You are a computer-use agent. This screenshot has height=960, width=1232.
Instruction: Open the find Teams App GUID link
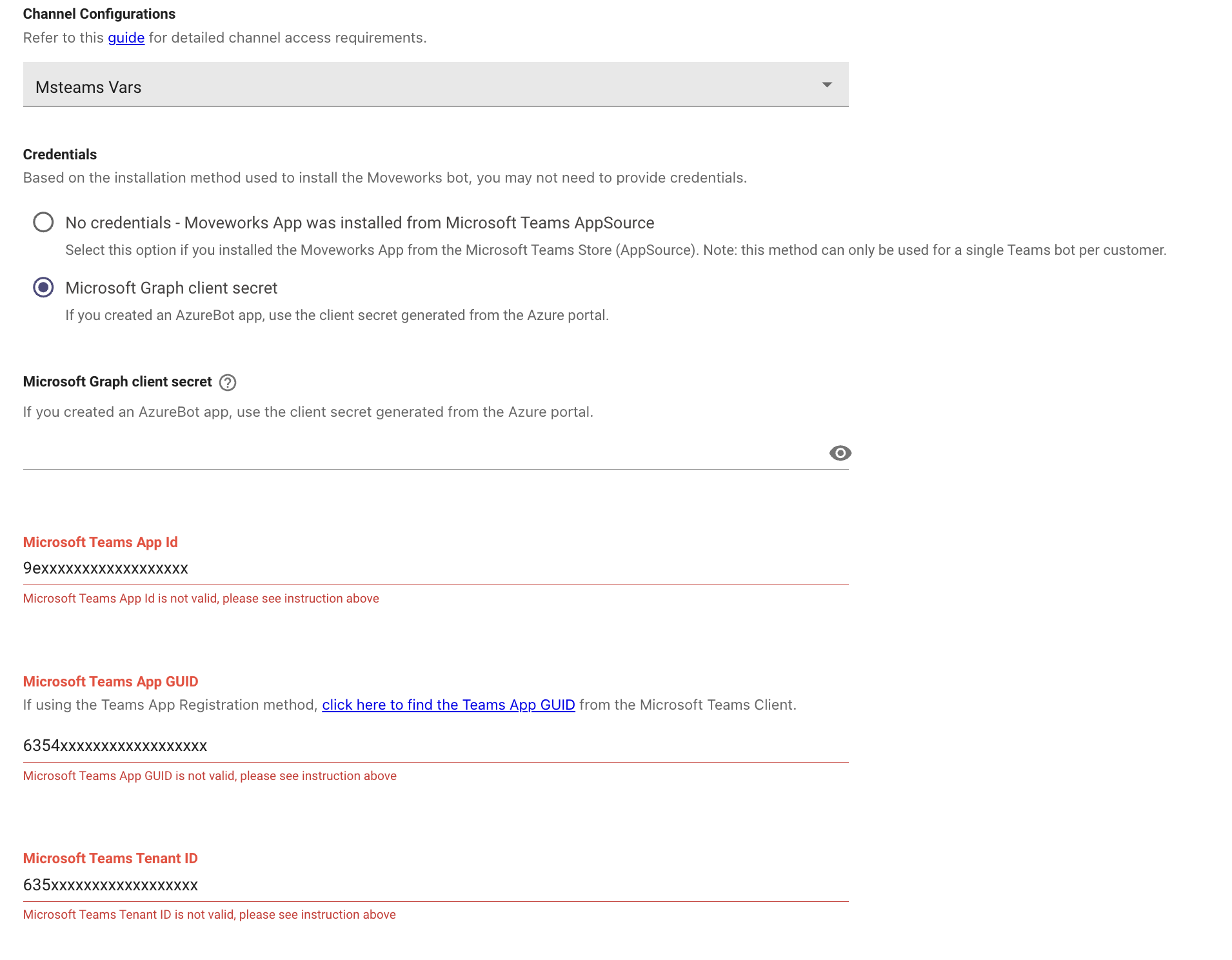[448, 705]
